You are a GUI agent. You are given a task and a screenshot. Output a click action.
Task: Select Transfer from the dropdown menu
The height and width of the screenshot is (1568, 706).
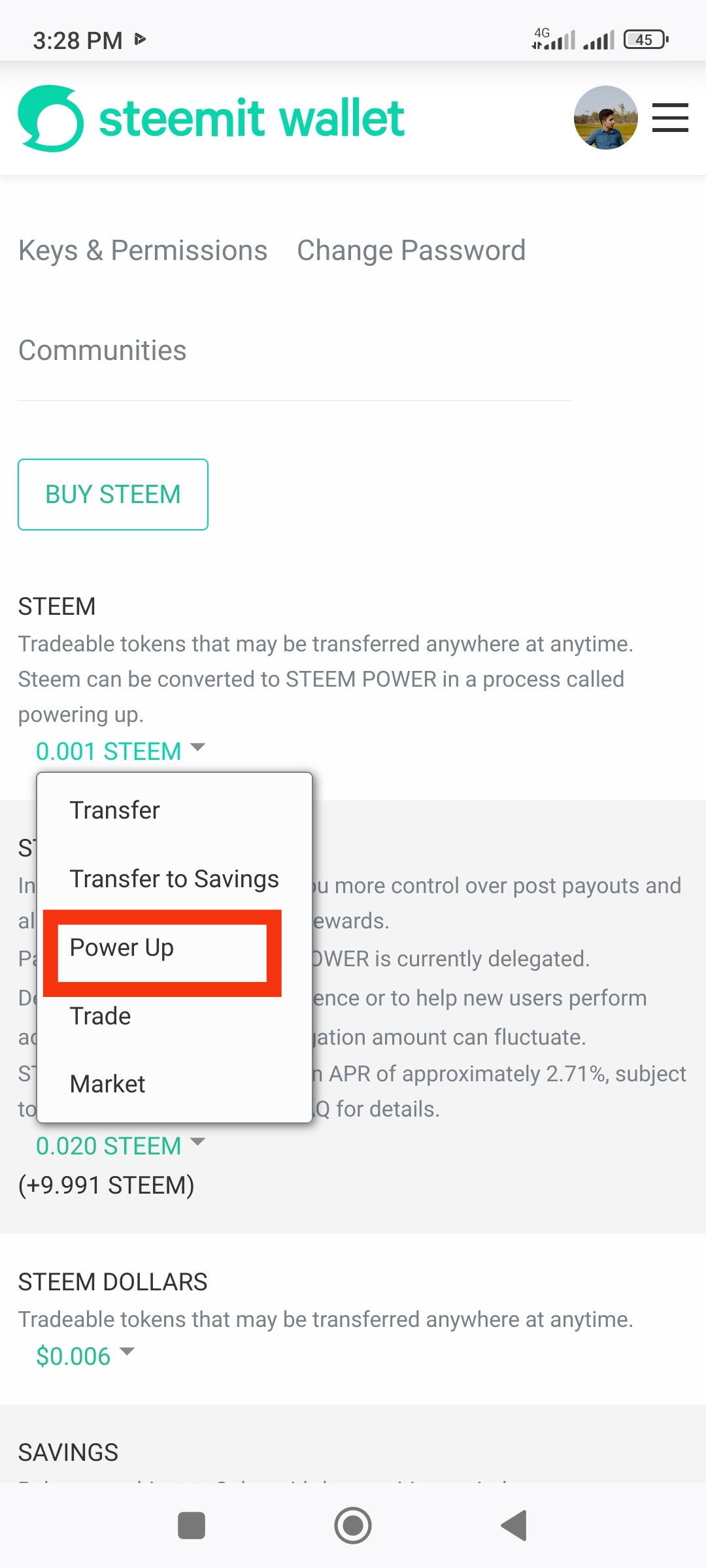(x=114, y=810)
